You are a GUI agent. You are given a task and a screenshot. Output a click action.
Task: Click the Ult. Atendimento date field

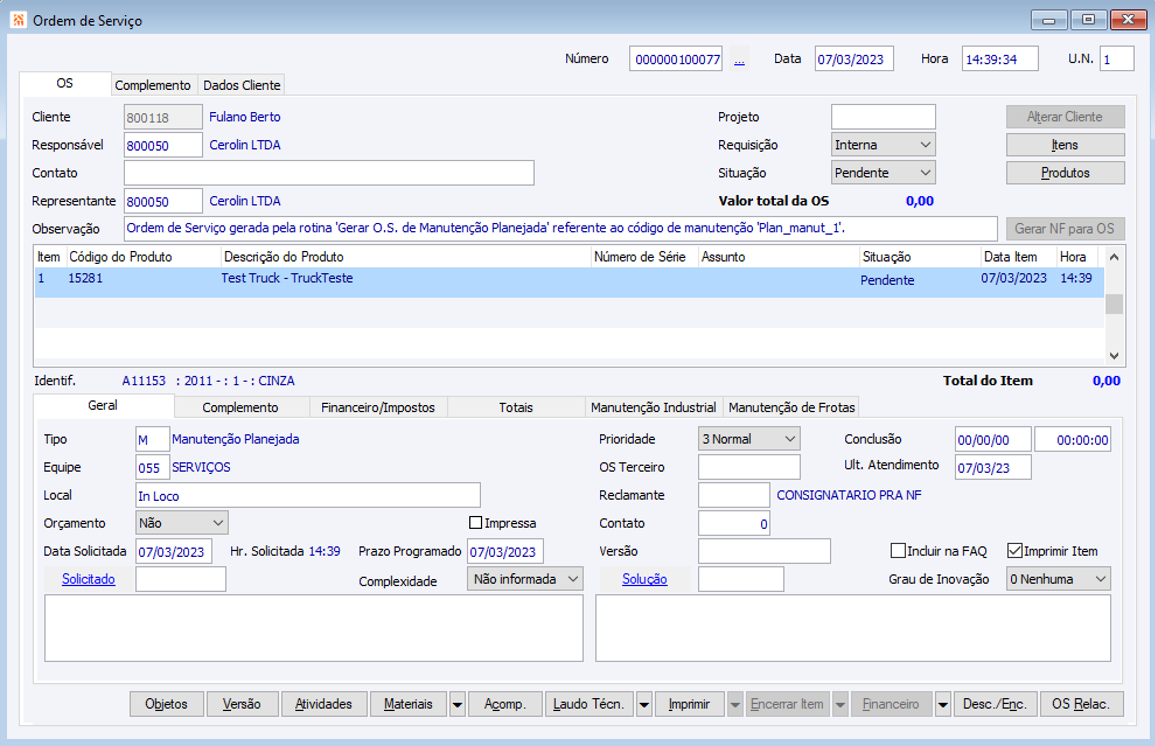[993, 468]
